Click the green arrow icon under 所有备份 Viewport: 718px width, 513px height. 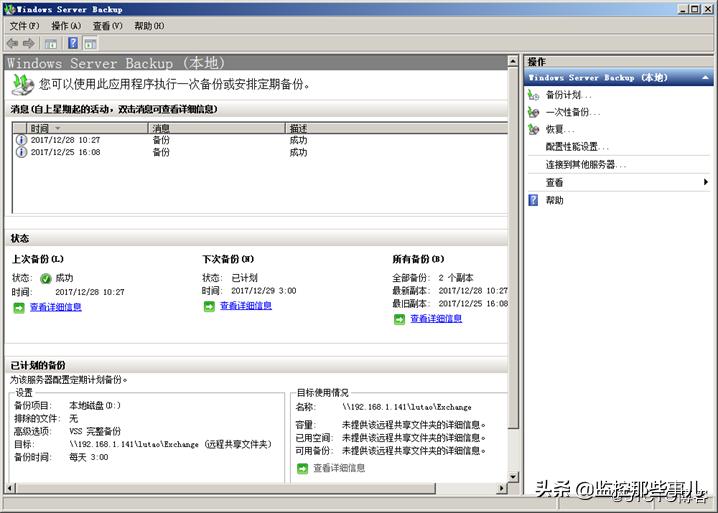(x=399, y=319)
